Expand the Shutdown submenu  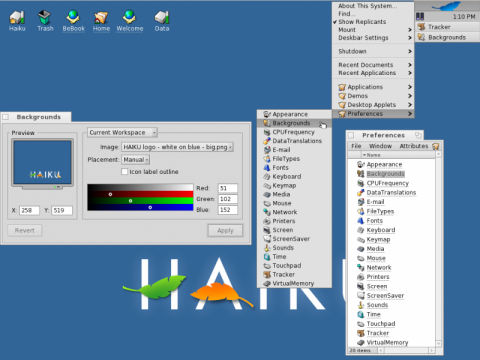point(373,51)
